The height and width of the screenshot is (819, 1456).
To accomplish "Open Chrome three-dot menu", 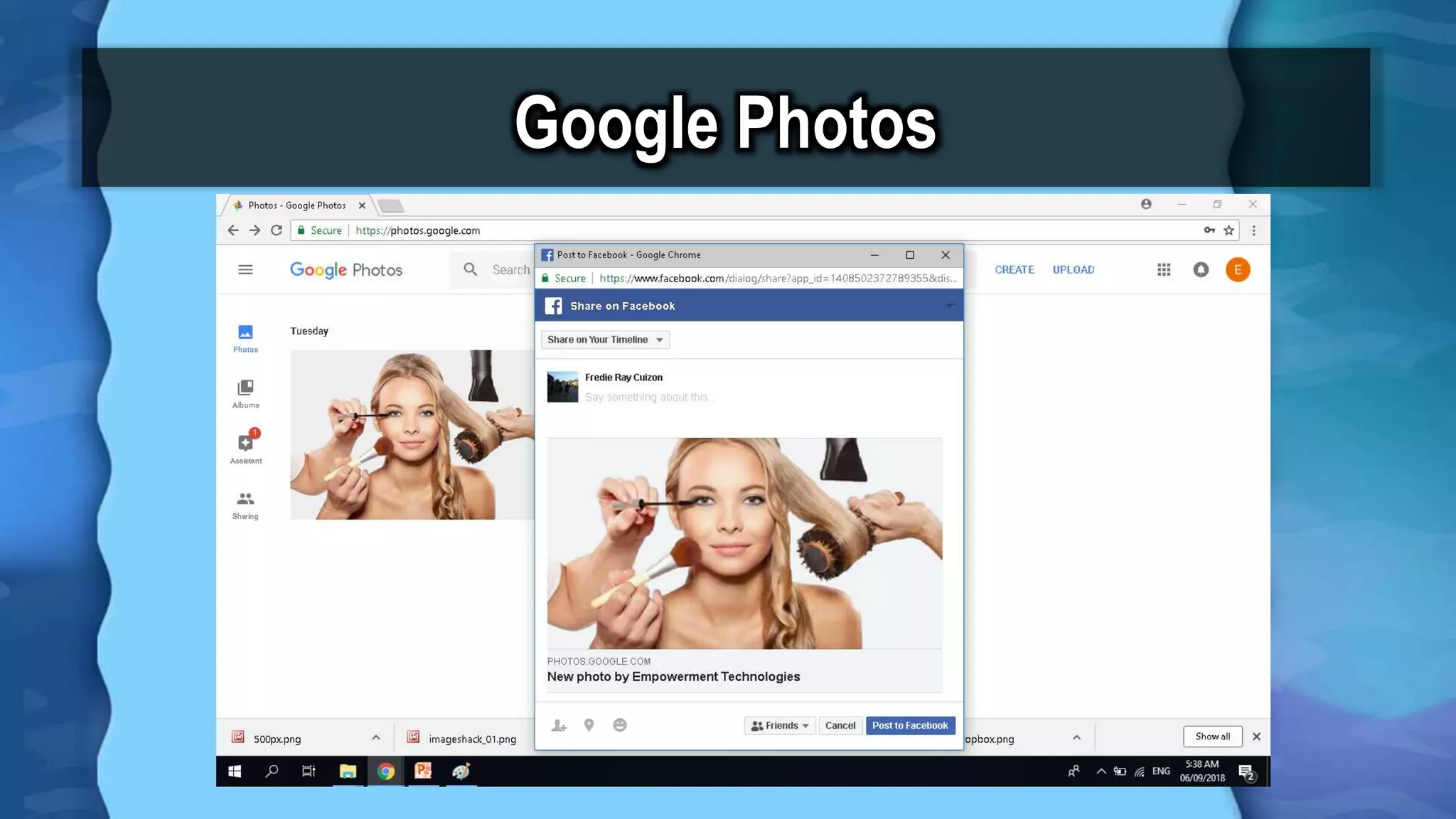I will pyautogui.click(x=1254, y=230).
